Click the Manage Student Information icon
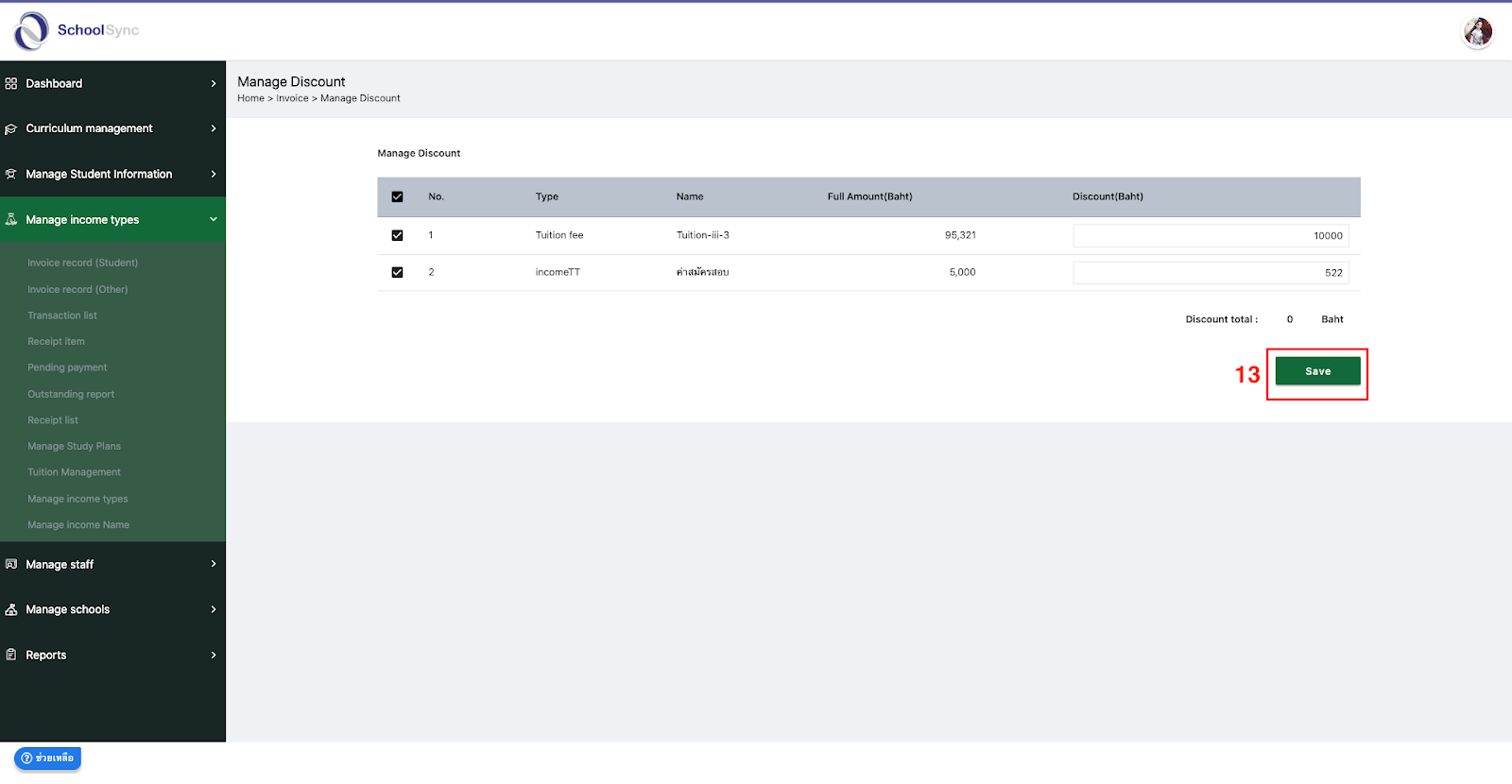The image size is (1512, 784). (11, 174)
